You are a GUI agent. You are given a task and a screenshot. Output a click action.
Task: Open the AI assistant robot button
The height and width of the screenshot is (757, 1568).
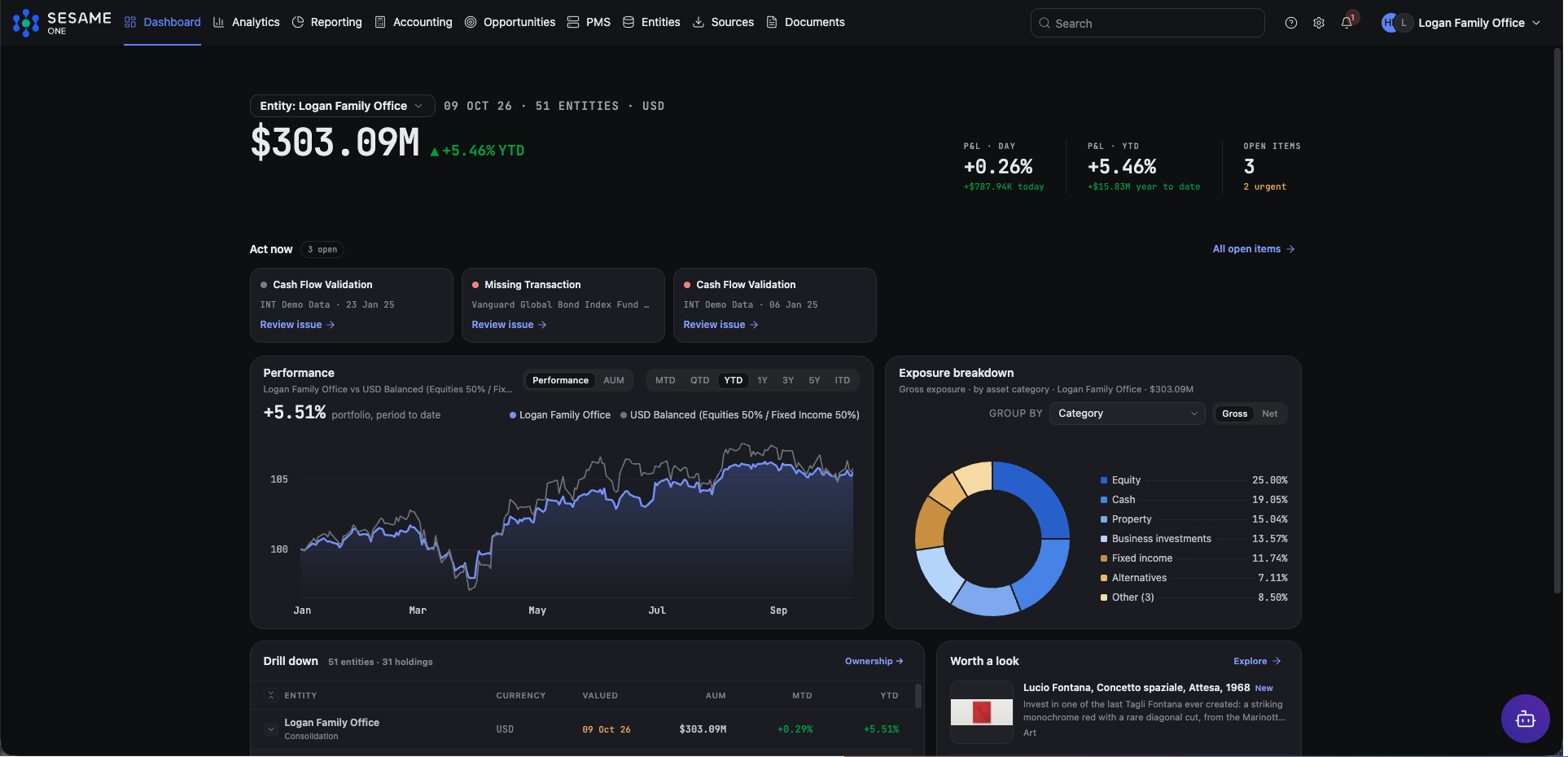(x=1525, y=719)
